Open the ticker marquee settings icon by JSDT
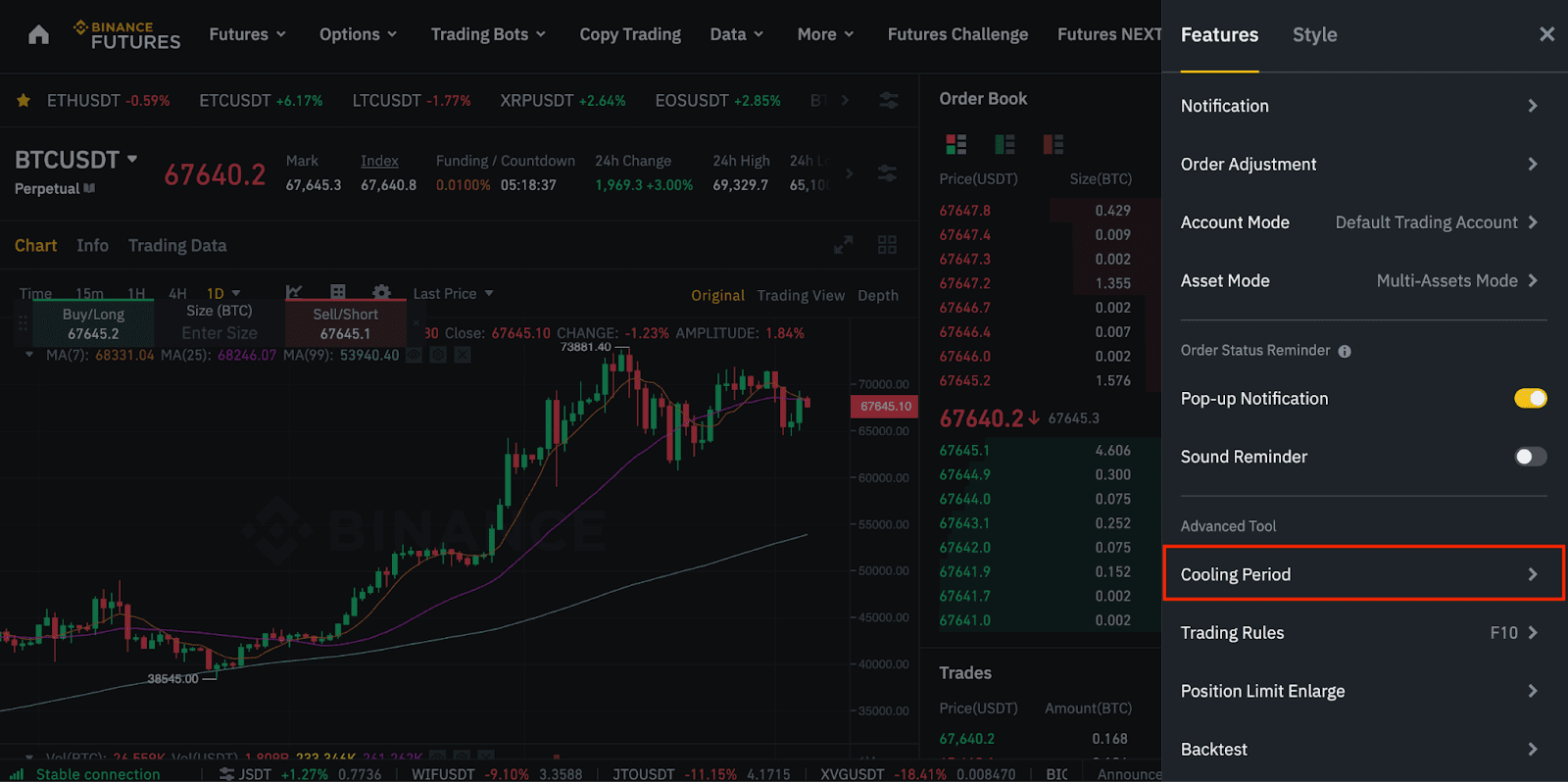The height and width of the screenshot is (782, 1568). pyautogui.click(x=227, y=774)
